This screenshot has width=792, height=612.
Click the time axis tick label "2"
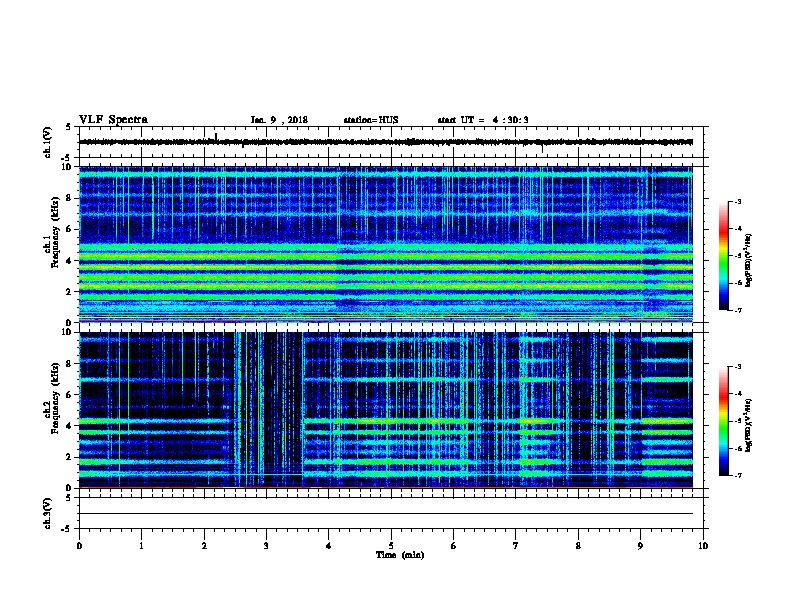pos(204,545)
